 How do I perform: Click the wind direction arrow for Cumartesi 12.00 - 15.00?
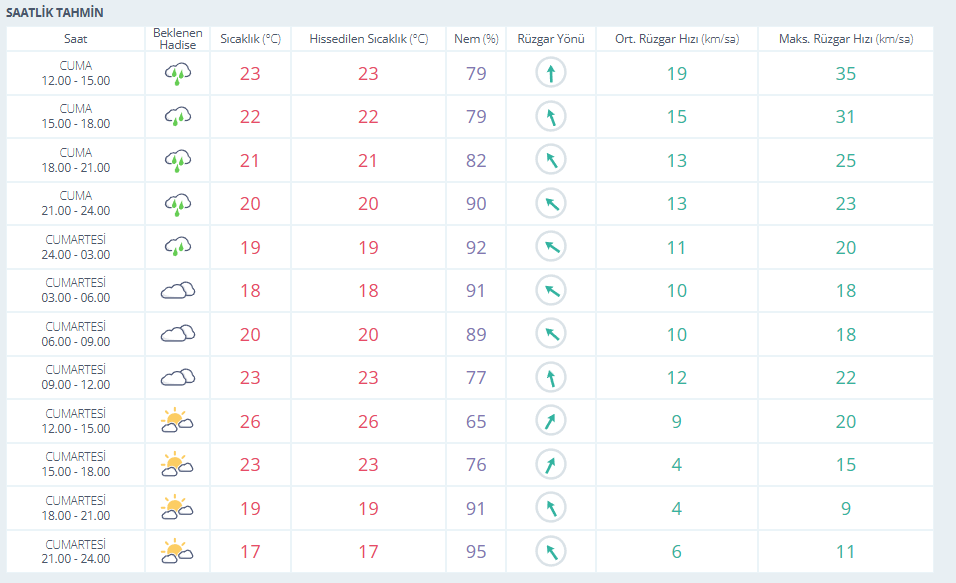coord(550,421)
